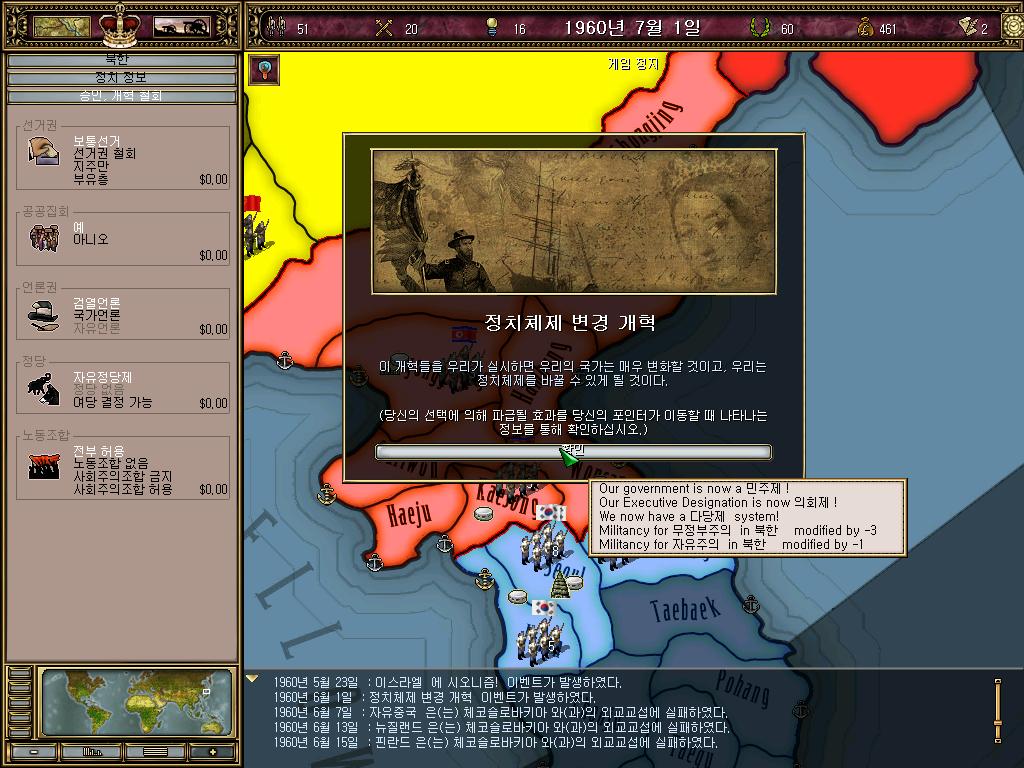Viewport: 1024px width, 768px height.
Task: Click the pagoda capital icon in Seoul
Action: tap(560, 584)
